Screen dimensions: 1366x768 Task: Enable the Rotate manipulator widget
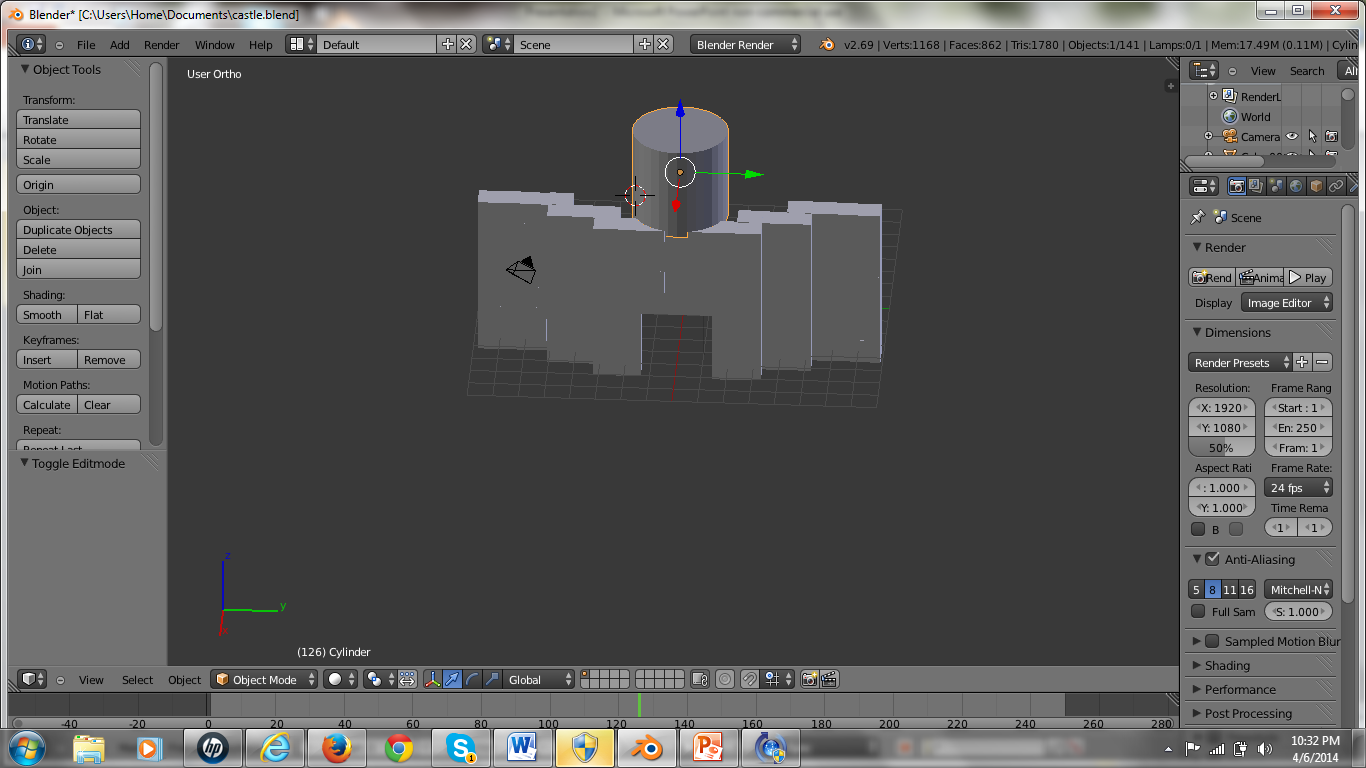tap(472, 679)
